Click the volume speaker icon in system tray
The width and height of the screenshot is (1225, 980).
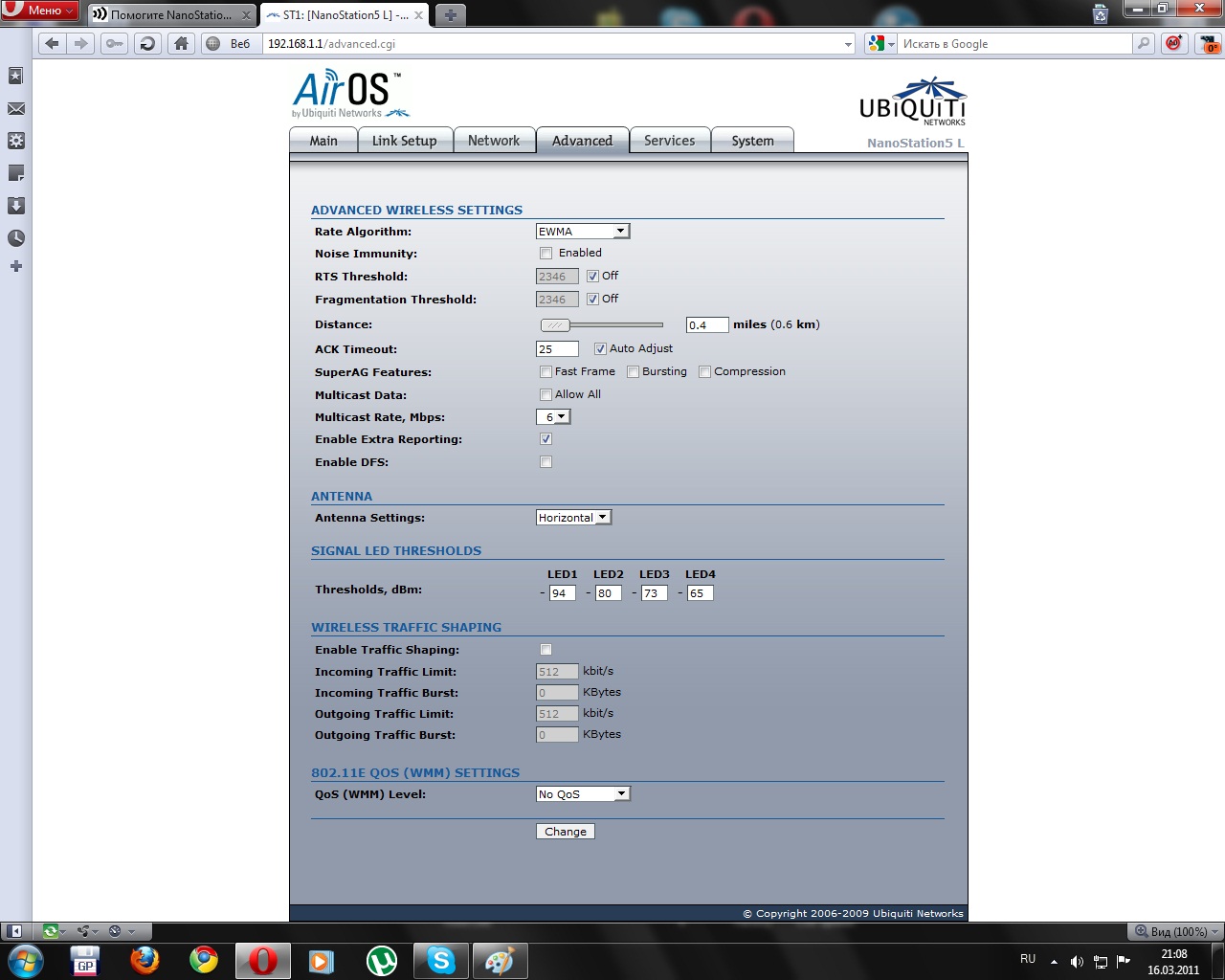click(1077, 962)
